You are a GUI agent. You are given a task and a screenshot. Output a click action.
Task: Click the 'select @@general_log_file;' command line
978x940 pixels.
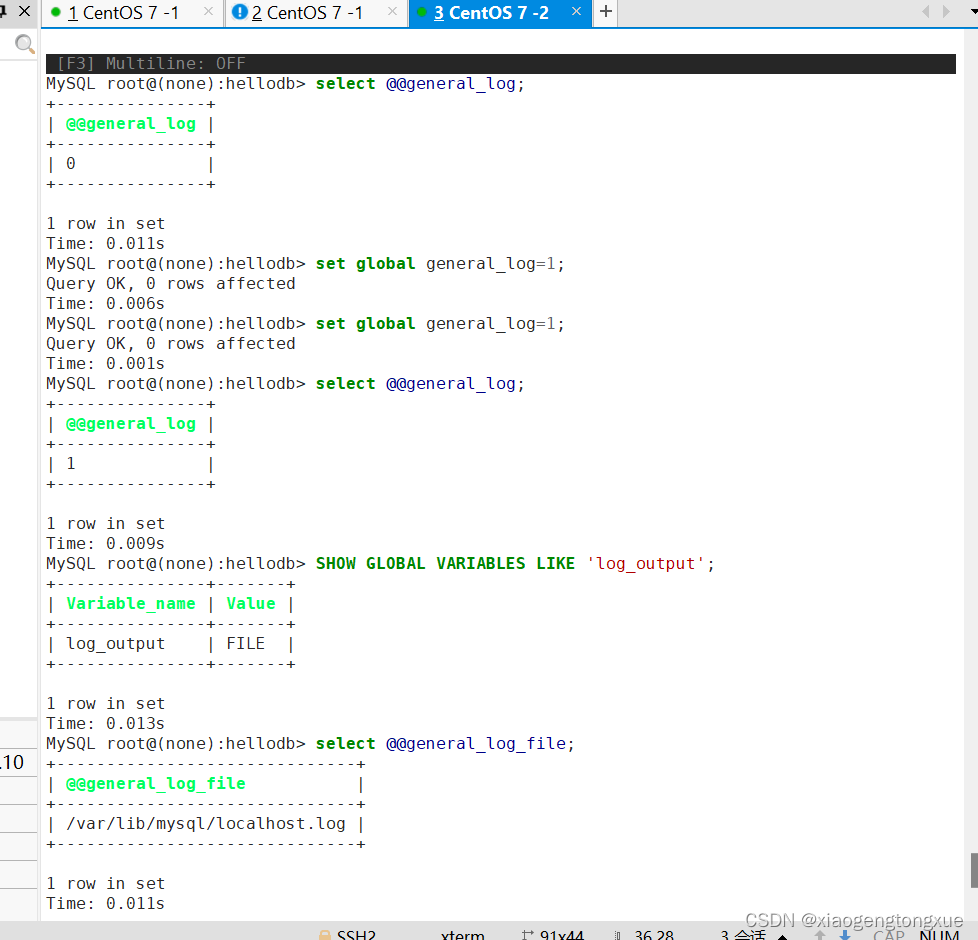311,744
